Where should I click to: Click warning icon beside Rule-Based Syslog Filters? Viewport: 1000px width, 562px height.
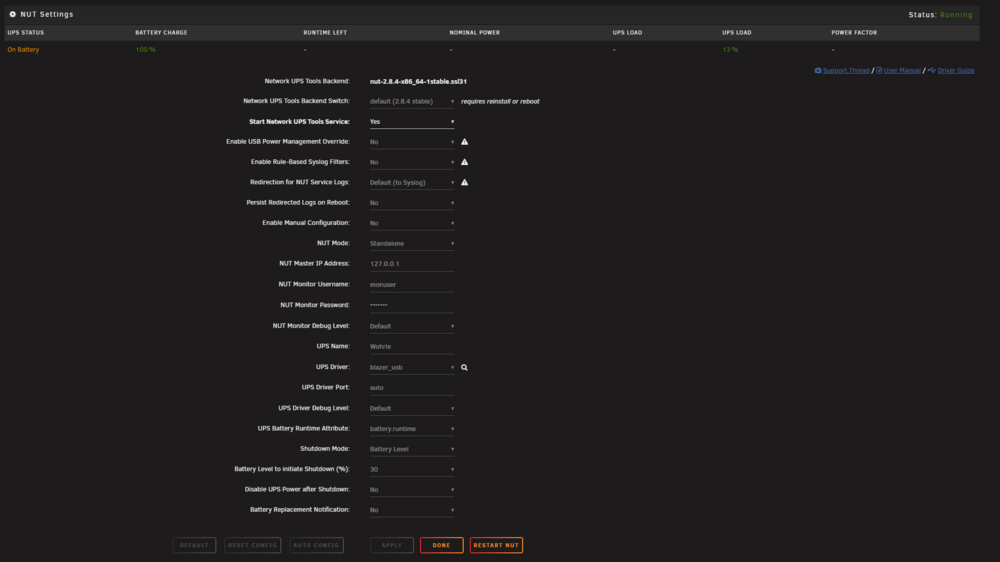(464, 162)
